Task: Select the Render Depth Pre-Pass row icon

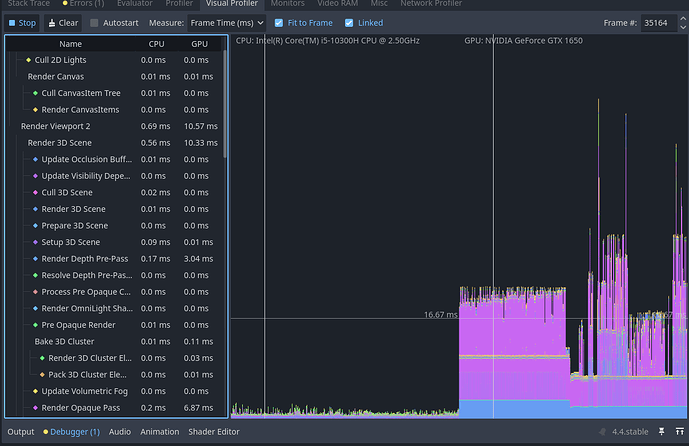Action: (x=35, y=259)
